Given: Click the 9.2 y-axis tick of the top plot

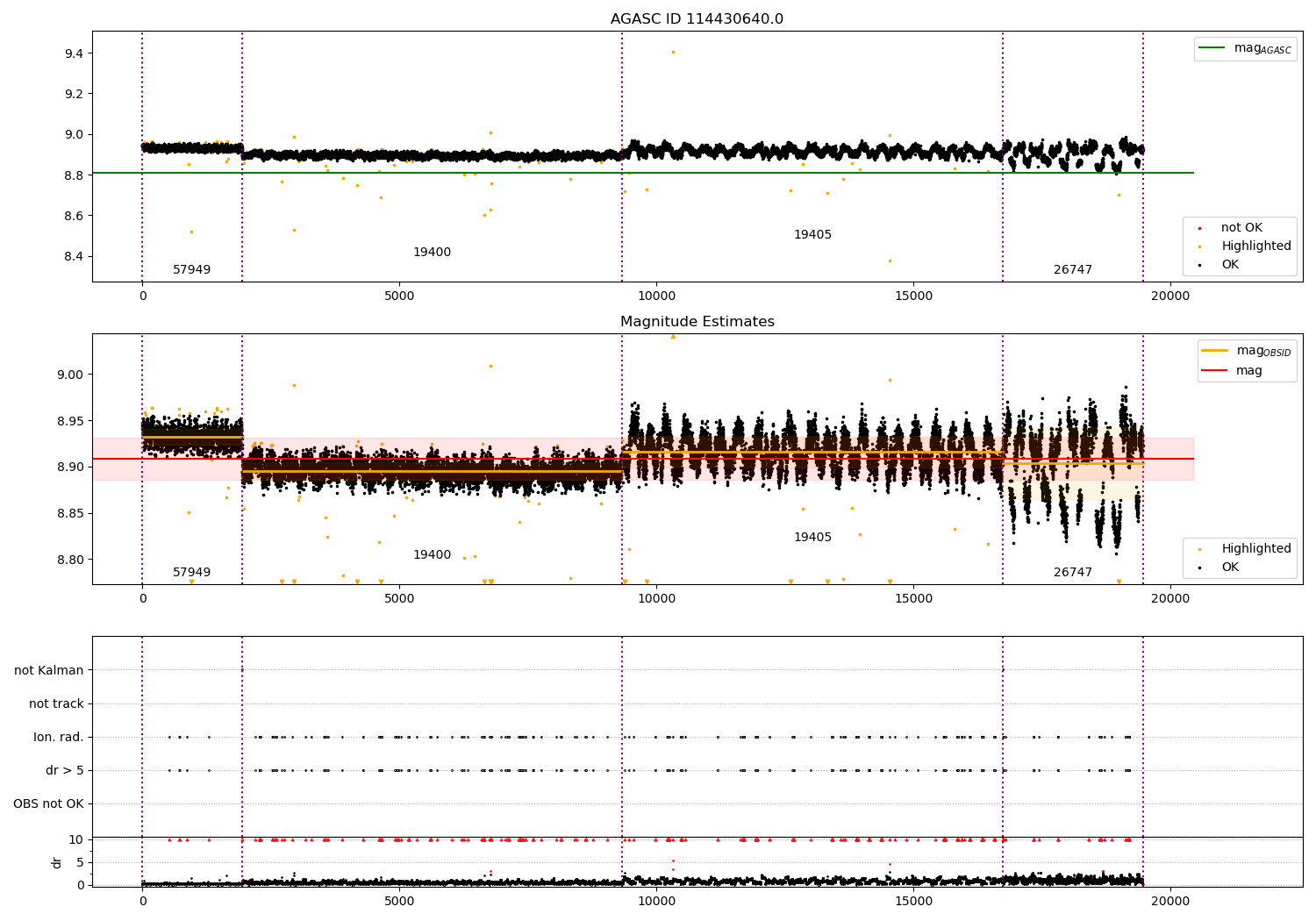Looking at the screenshot, I should [x=74, y=95].
